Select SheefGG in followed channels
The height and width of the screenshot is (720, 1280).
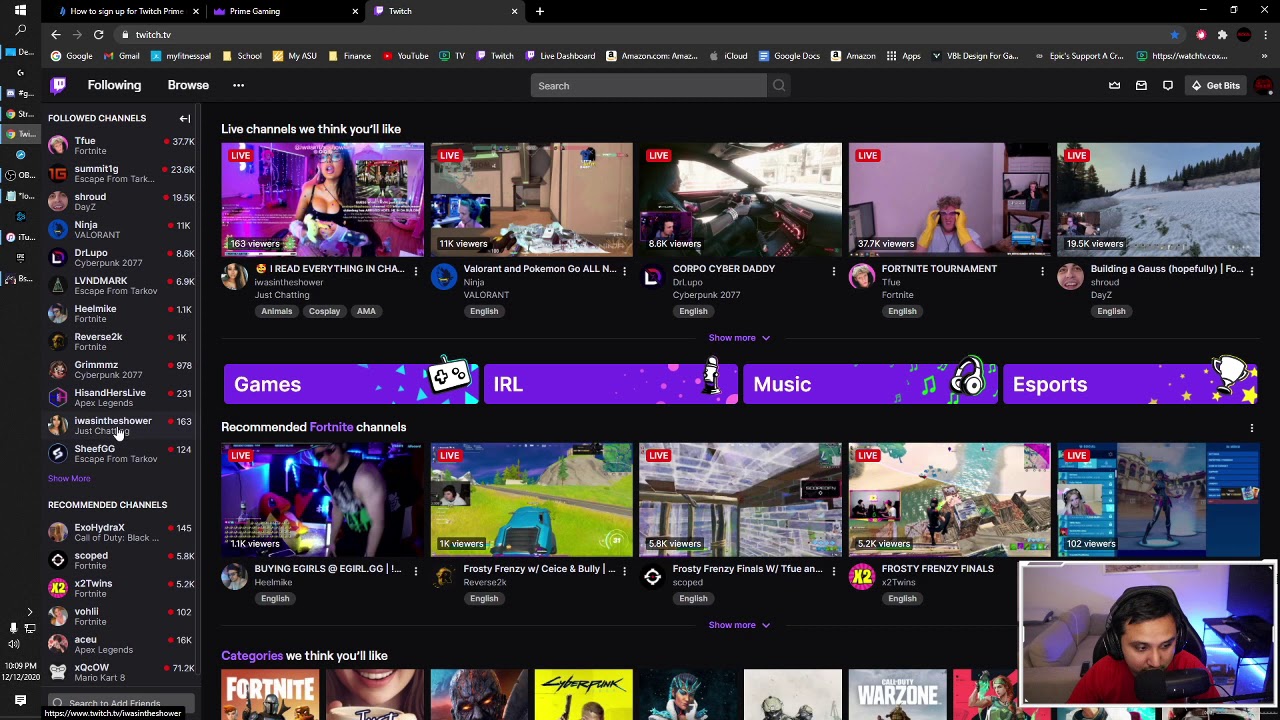pos(120,454)
